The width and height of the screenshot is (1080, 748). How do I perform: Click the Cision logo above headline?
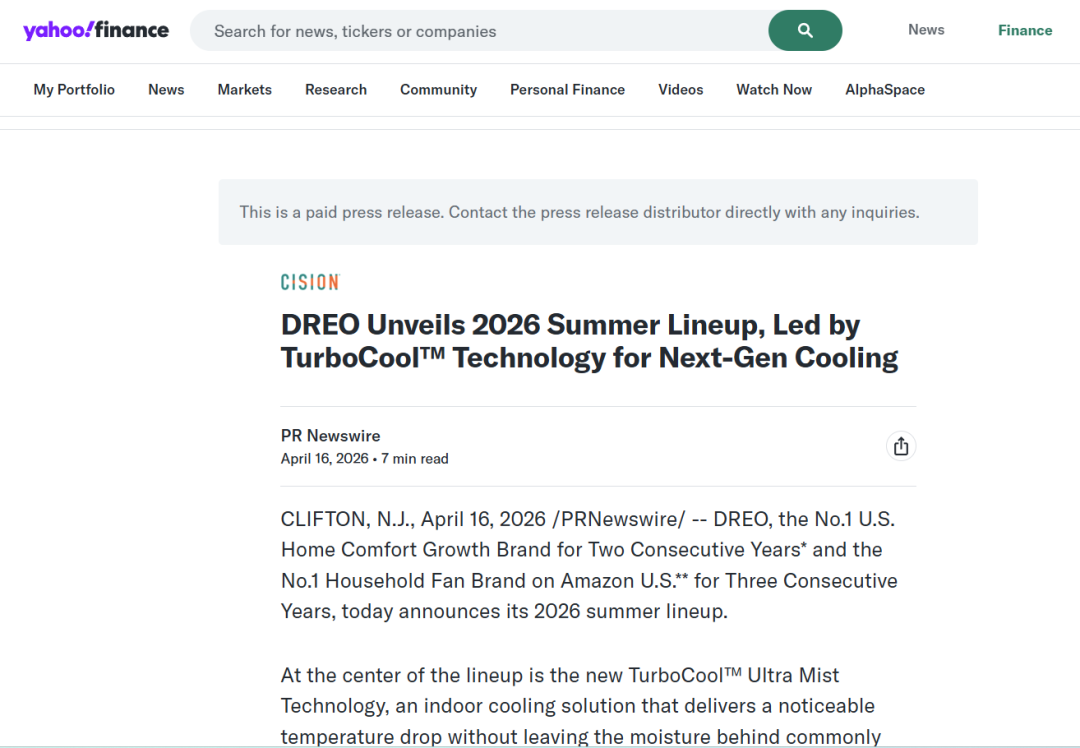[310, 282]
